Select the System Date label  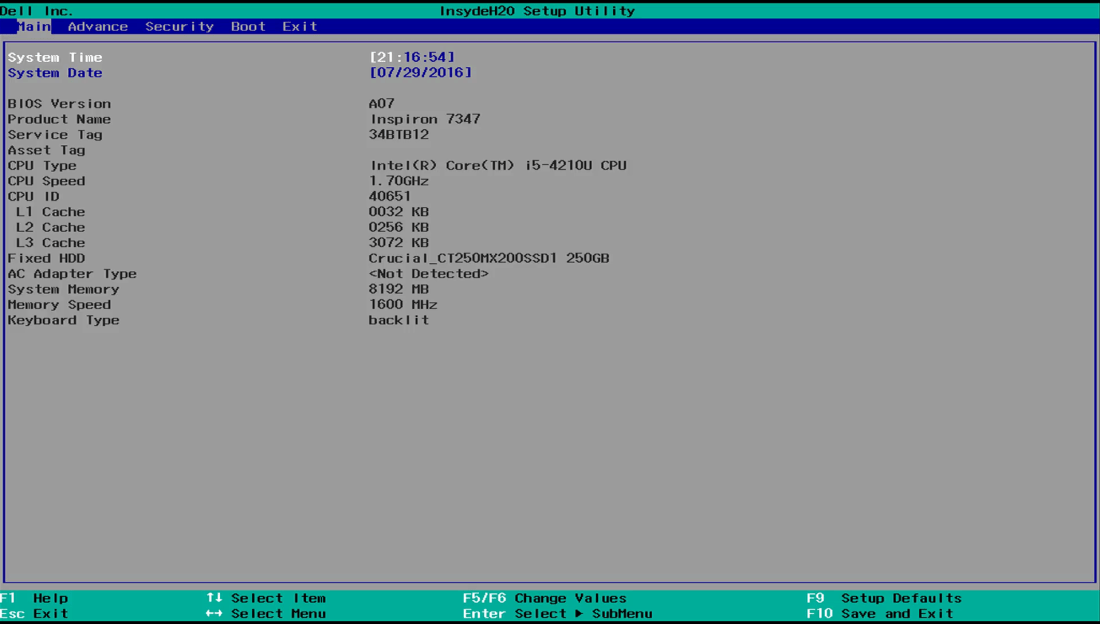coord(55,73)
